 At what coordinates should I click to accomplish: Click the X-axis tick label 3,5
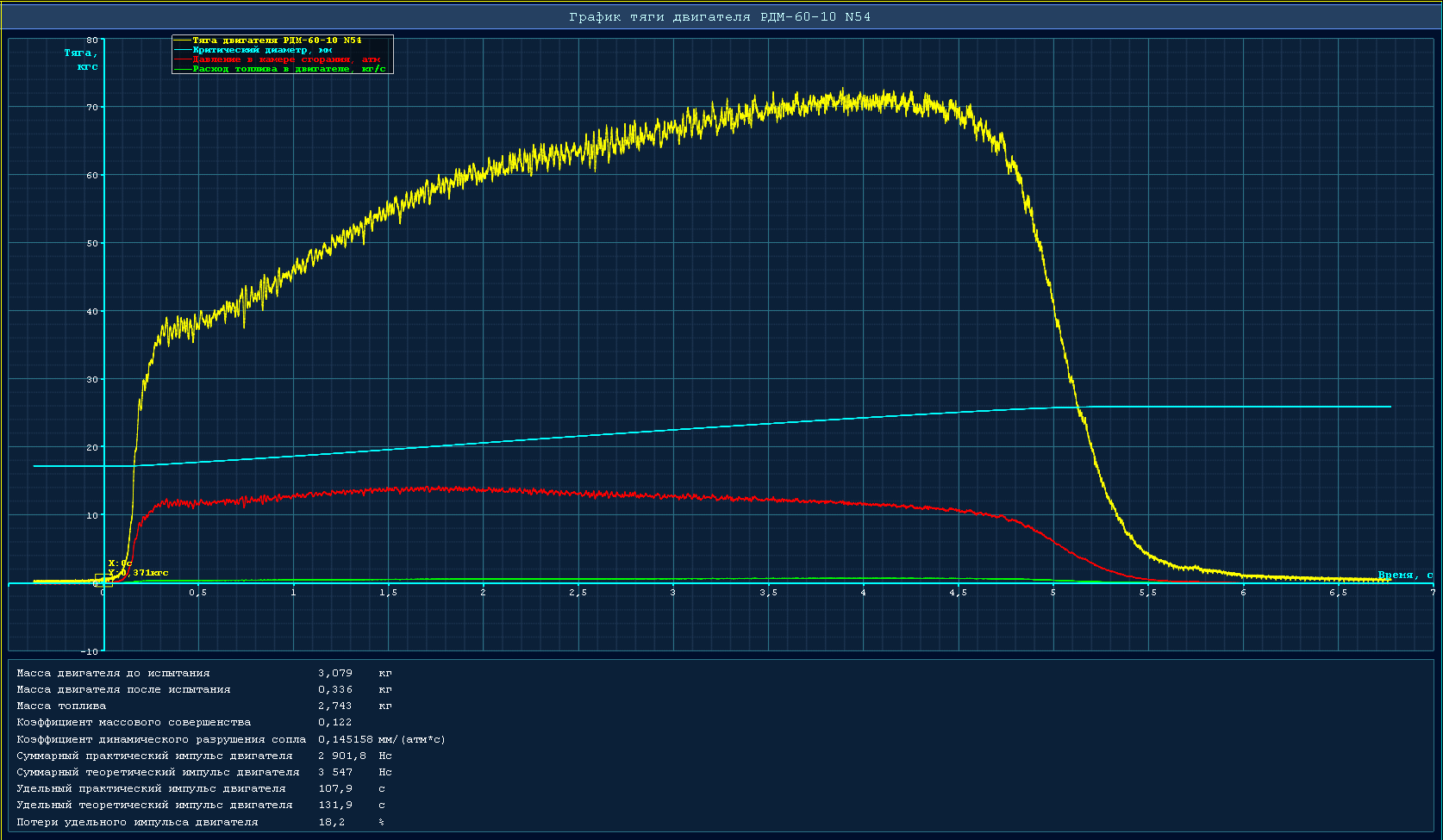769,593
